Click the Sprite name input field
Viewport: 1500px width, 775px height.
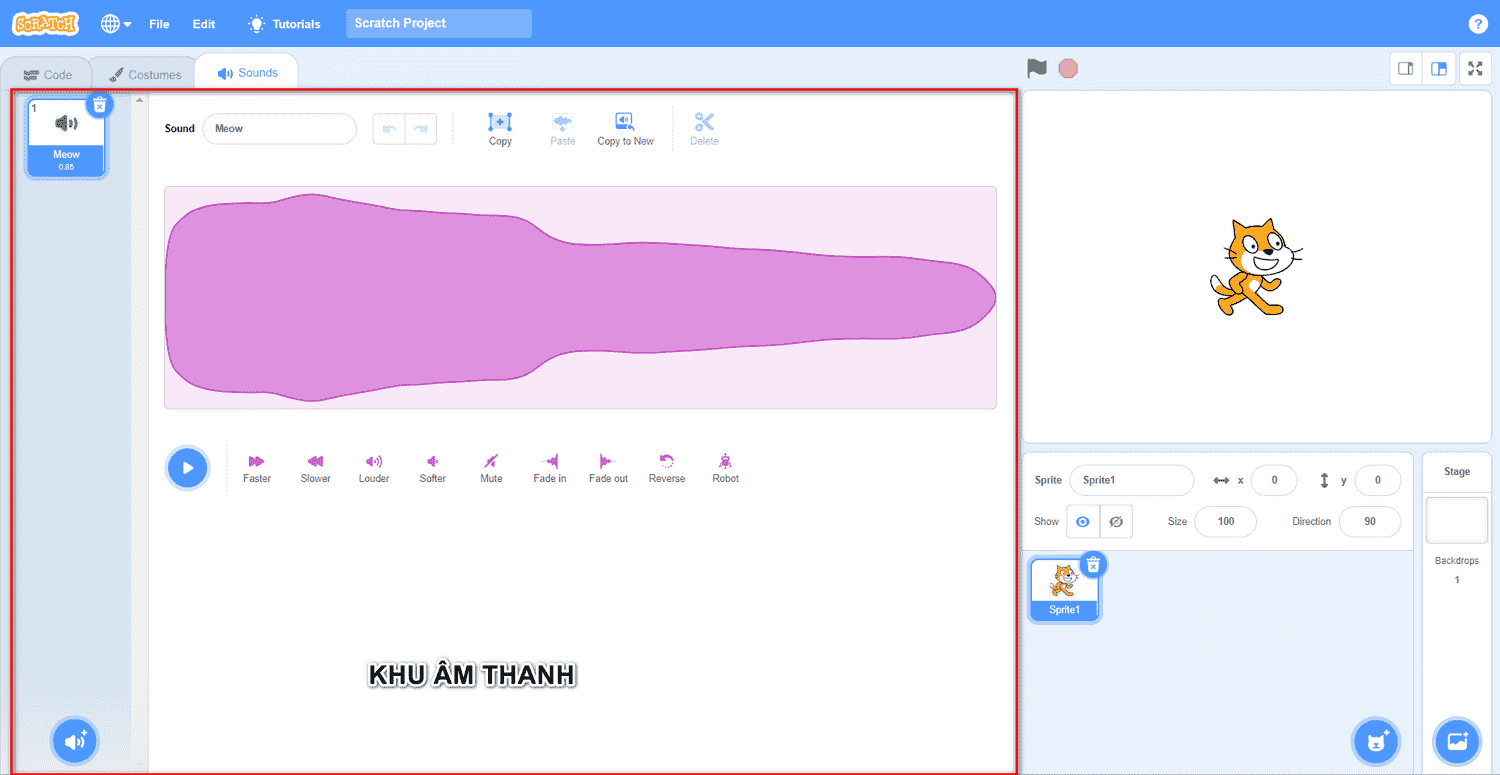point(1131,480)
